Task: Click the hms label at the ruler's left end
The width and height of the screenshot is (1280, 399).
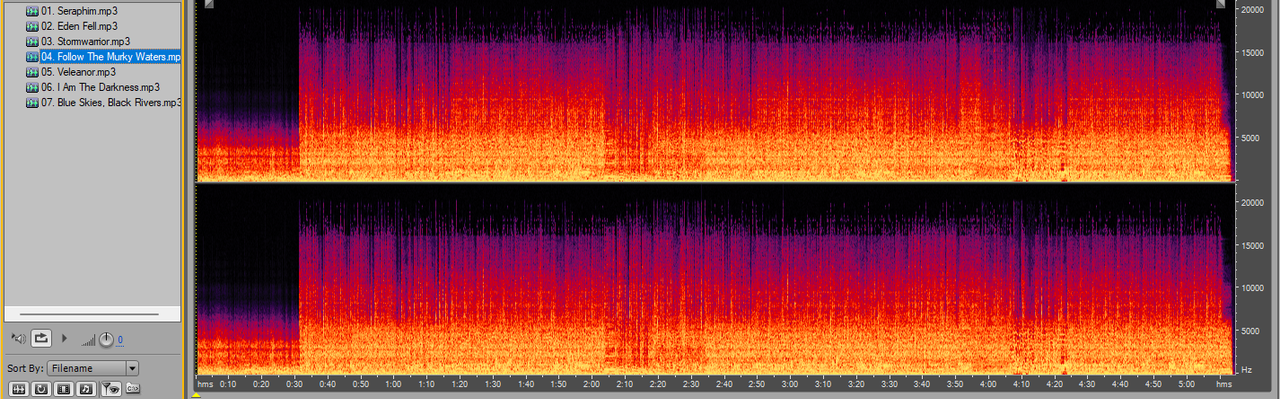Action: pos(205,384)
